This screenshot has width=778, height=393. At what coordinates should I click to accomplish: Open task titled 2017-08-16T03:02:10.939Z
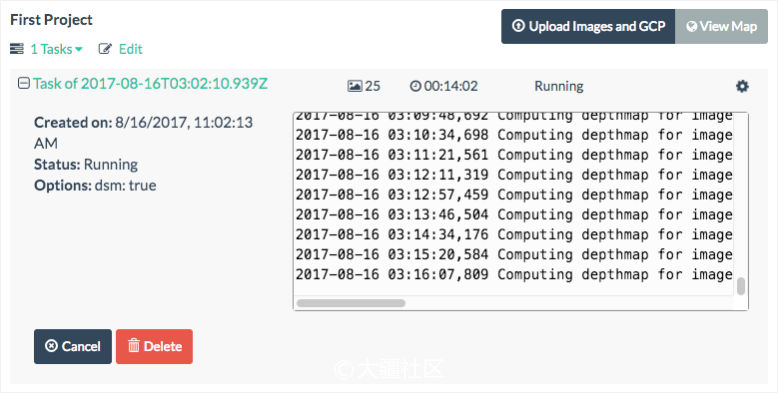click(x=150, y=84)
